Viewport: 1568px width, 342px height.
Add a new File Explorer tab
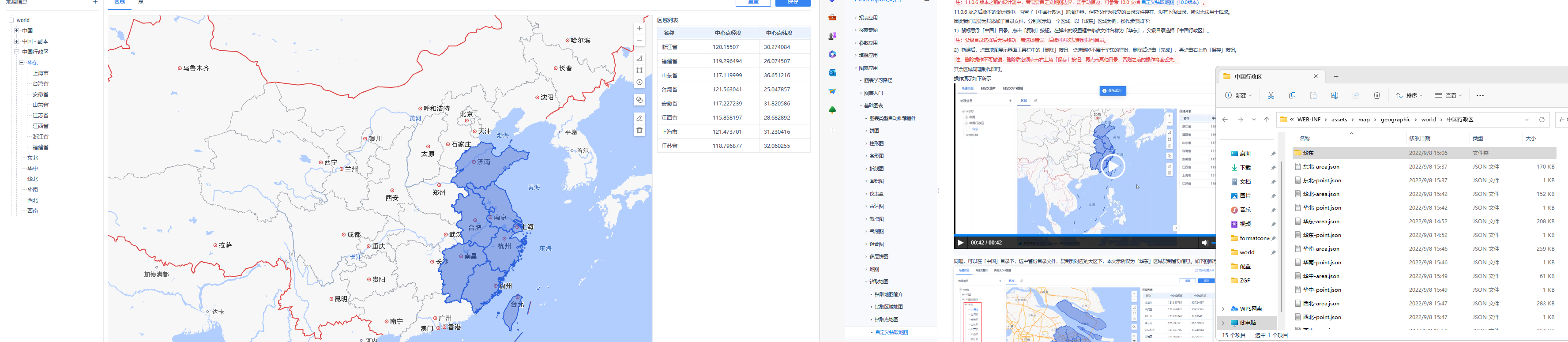point(1336,77)
